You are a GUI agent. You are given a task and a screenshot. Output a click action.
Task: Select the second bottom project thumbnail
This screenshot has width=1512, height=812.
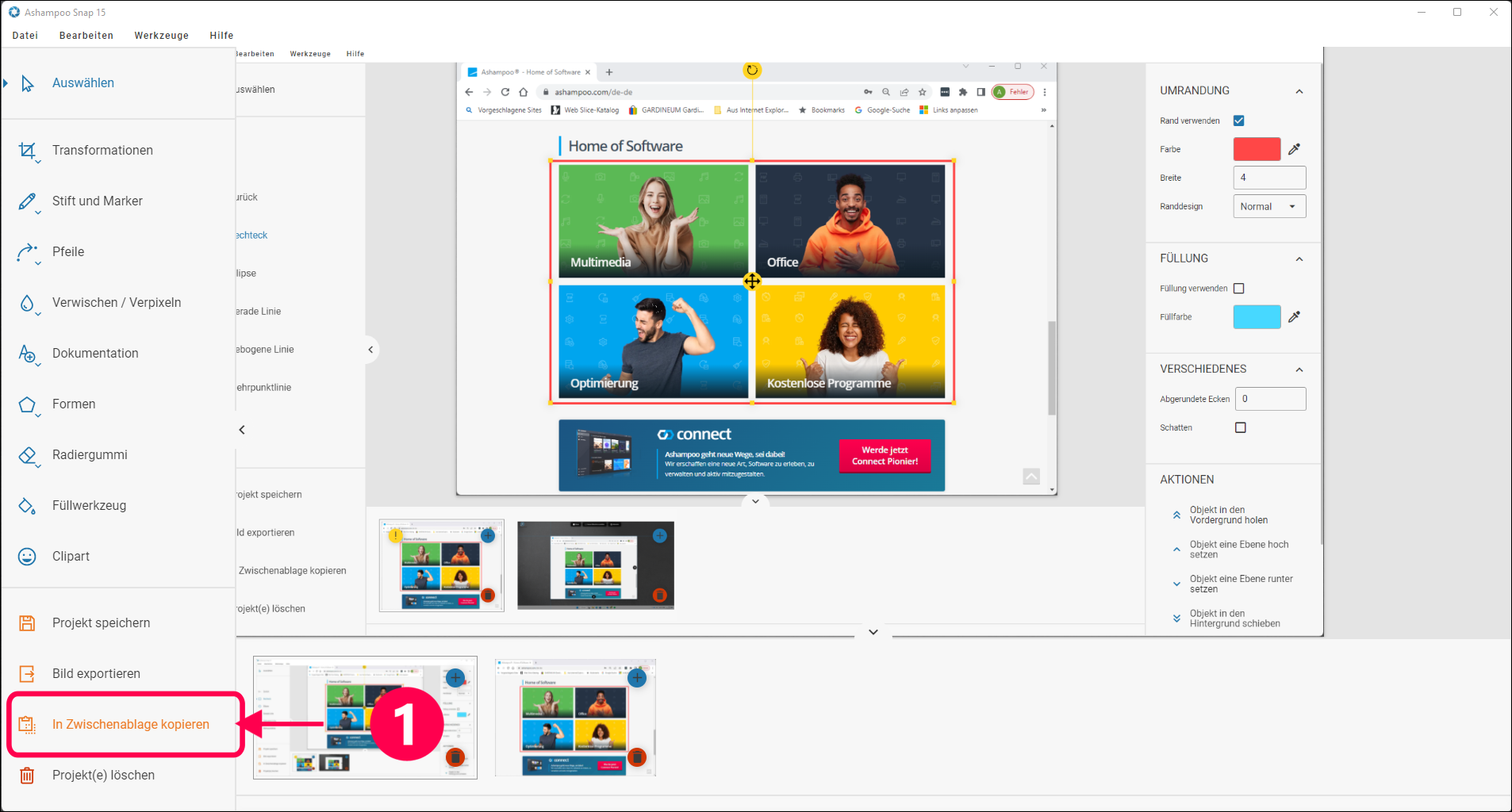(x=575, y=718)
